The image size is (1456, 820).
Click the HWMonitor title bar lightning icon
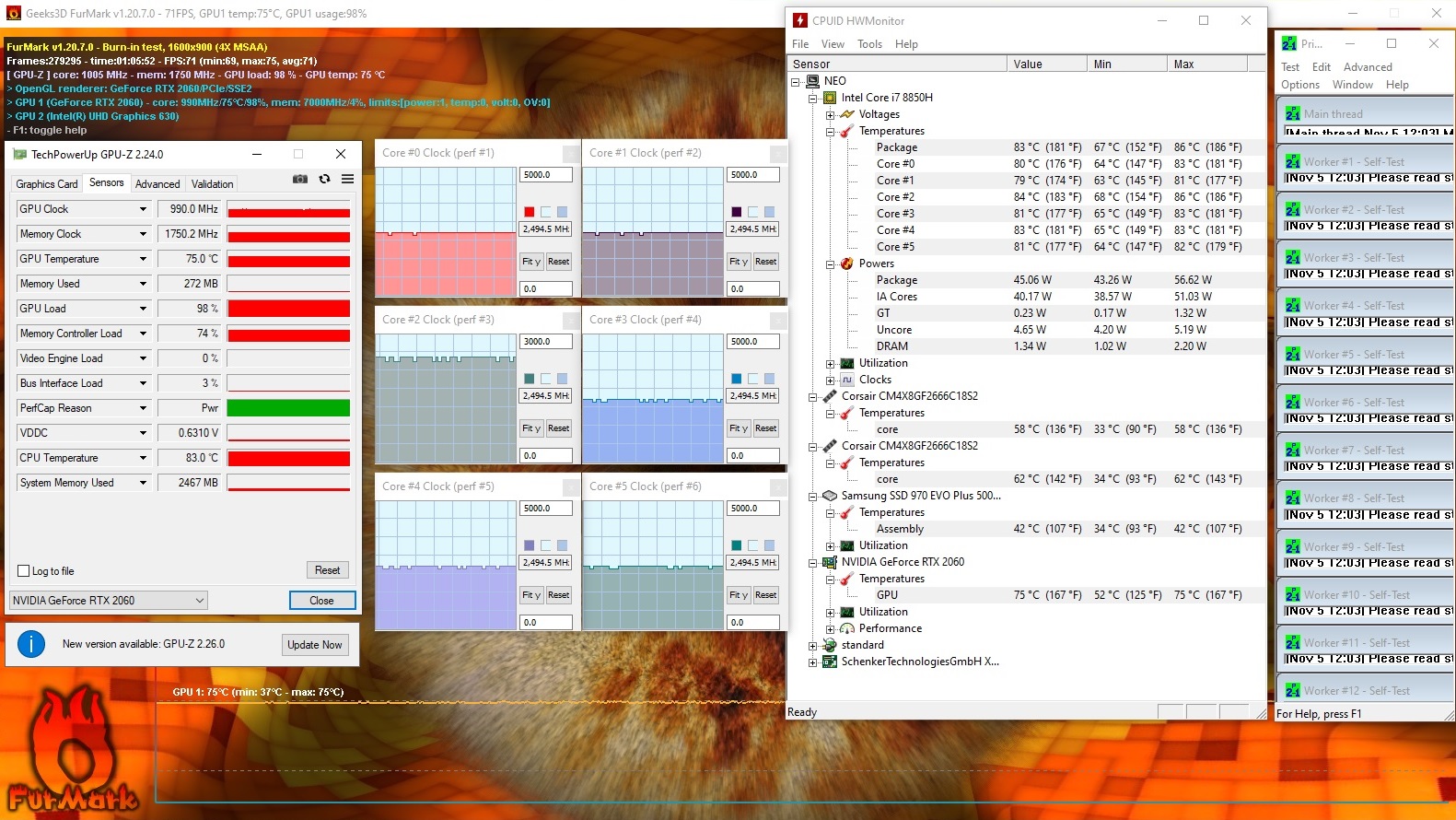[x=800, y=20]
